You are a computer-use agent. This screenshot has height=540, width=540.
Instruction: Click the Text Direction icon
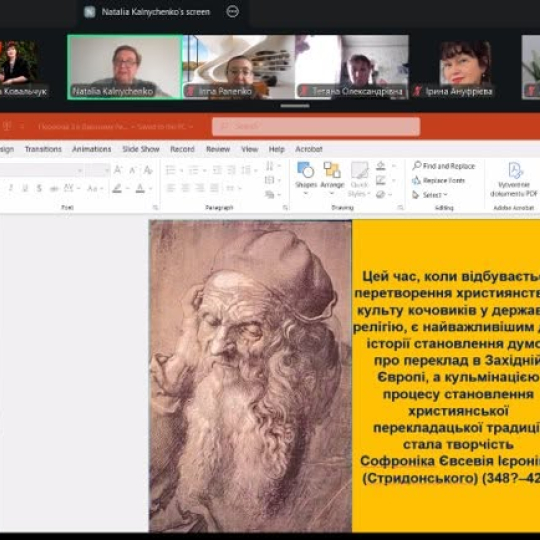point(270,166)
